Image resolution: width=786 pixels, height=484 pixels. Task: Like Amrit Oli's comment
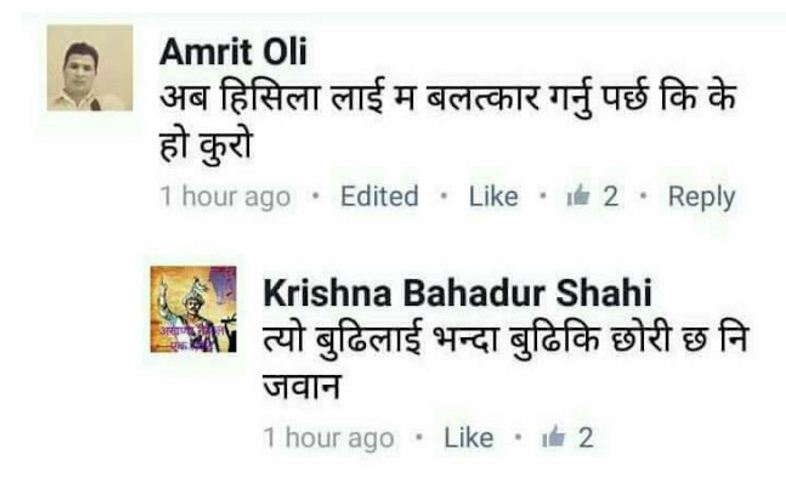click(493, 196)
